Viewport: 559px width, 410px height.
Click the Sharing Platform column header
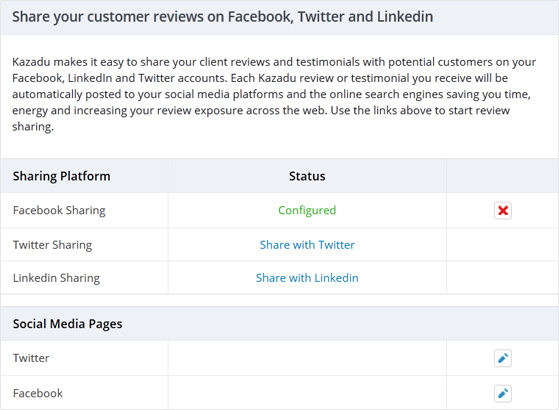tap(62, 176)
